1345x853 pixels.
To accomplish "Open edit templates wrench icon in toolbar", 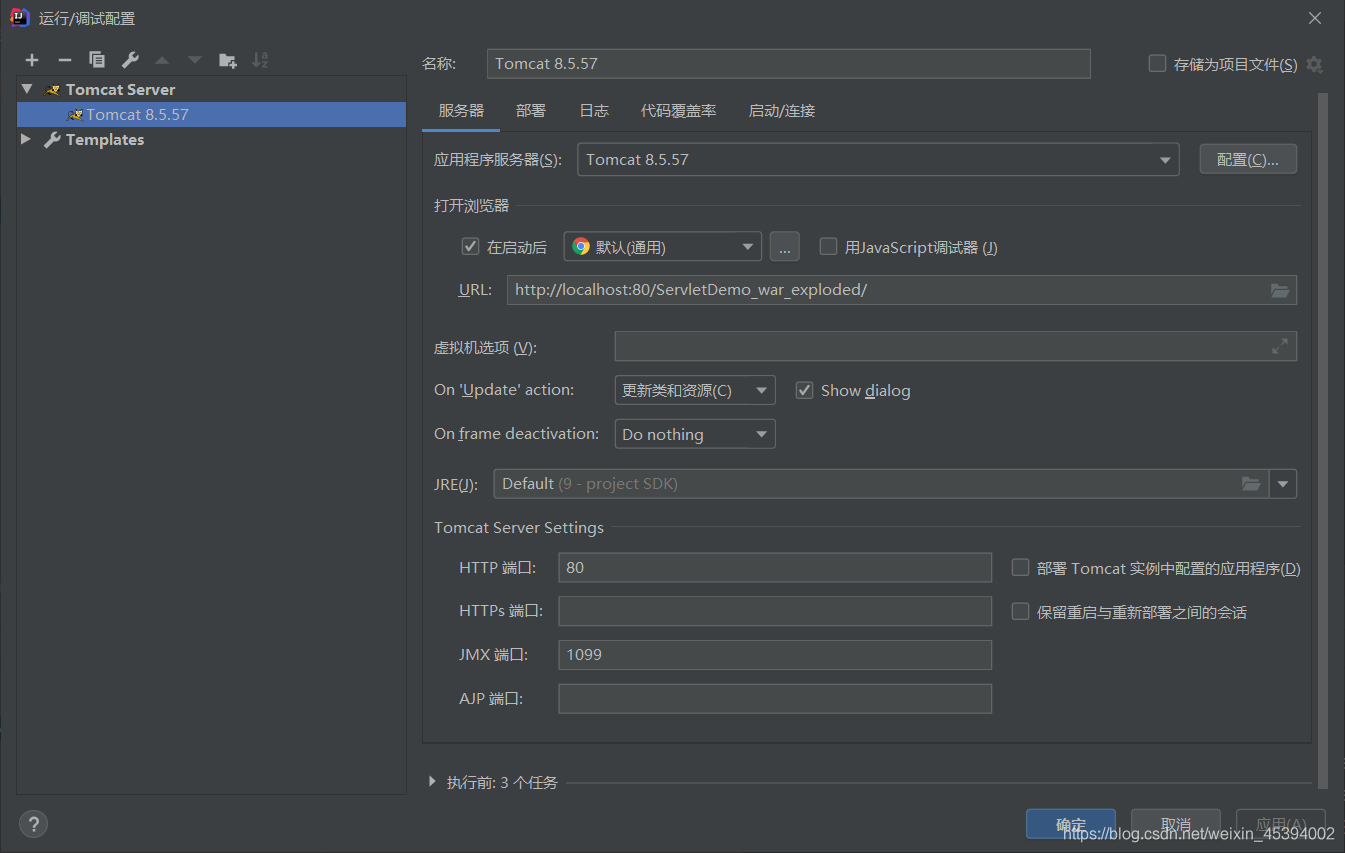I will pos(129,60).
